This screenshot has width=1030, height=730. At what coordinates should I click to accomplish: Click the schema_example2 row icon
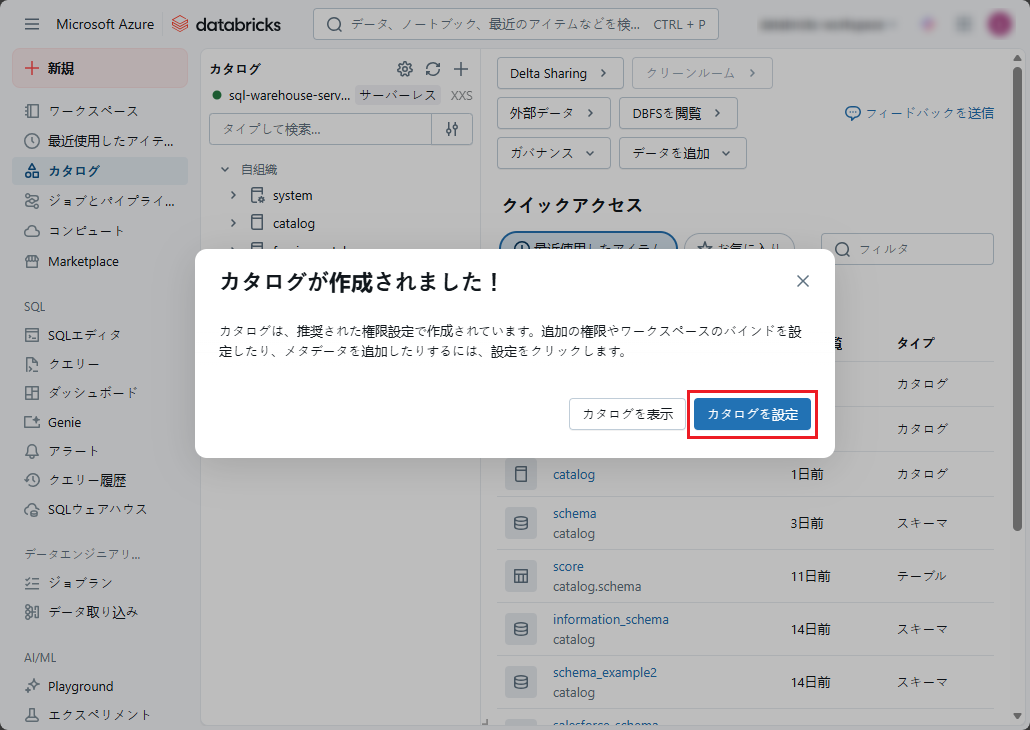[x=521, y=682]
